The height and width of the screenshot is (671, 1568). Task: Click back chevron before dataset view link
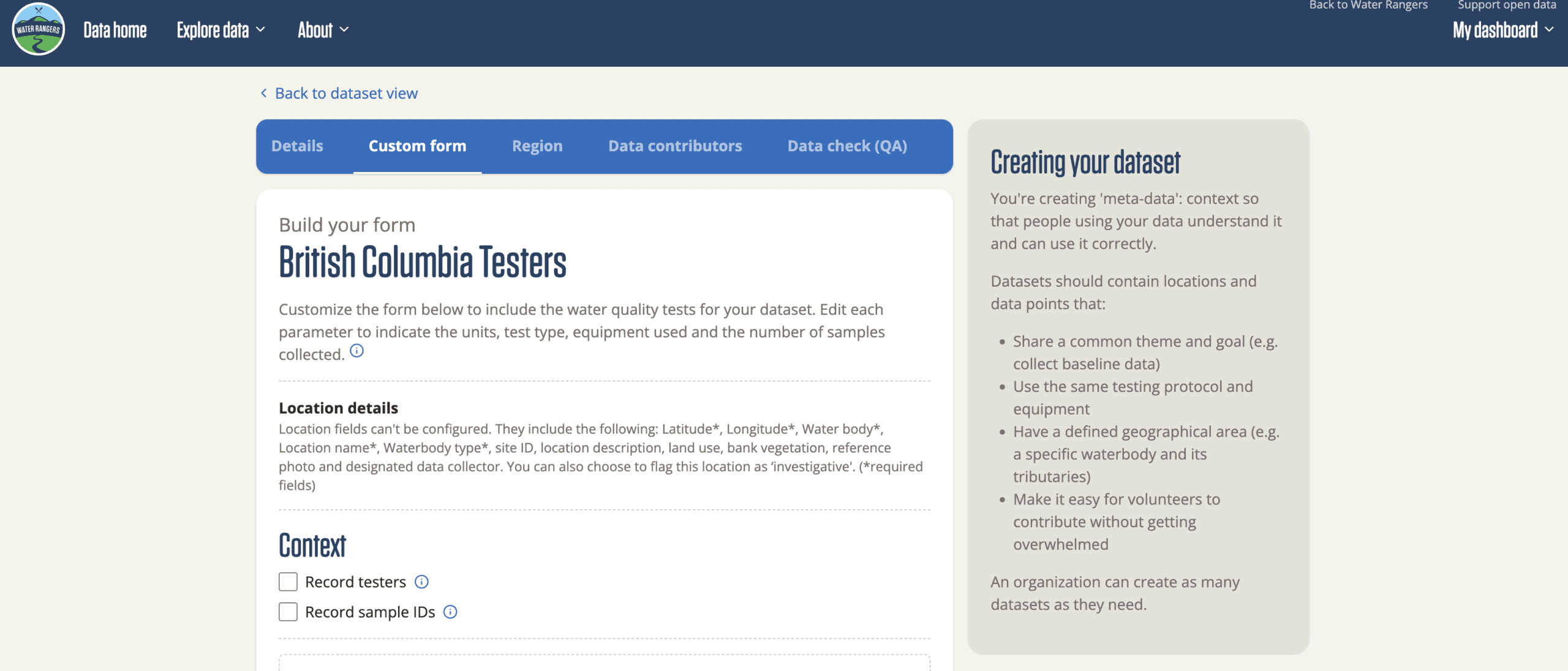pyautogui.click(x=264, y=93)
